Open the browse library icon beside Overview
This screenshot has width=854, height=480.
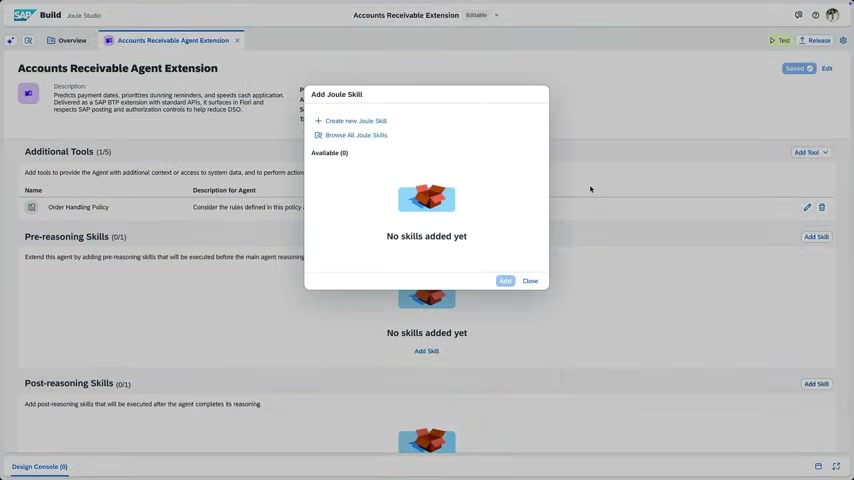(x=28, y=40)
